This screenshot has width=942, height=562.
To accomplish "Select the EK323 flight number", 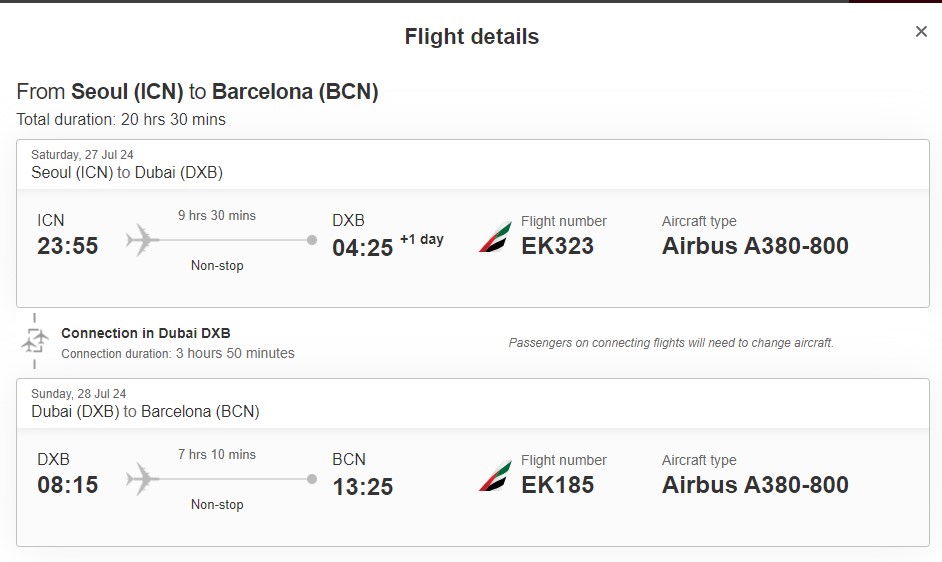I will pos(558,246).
